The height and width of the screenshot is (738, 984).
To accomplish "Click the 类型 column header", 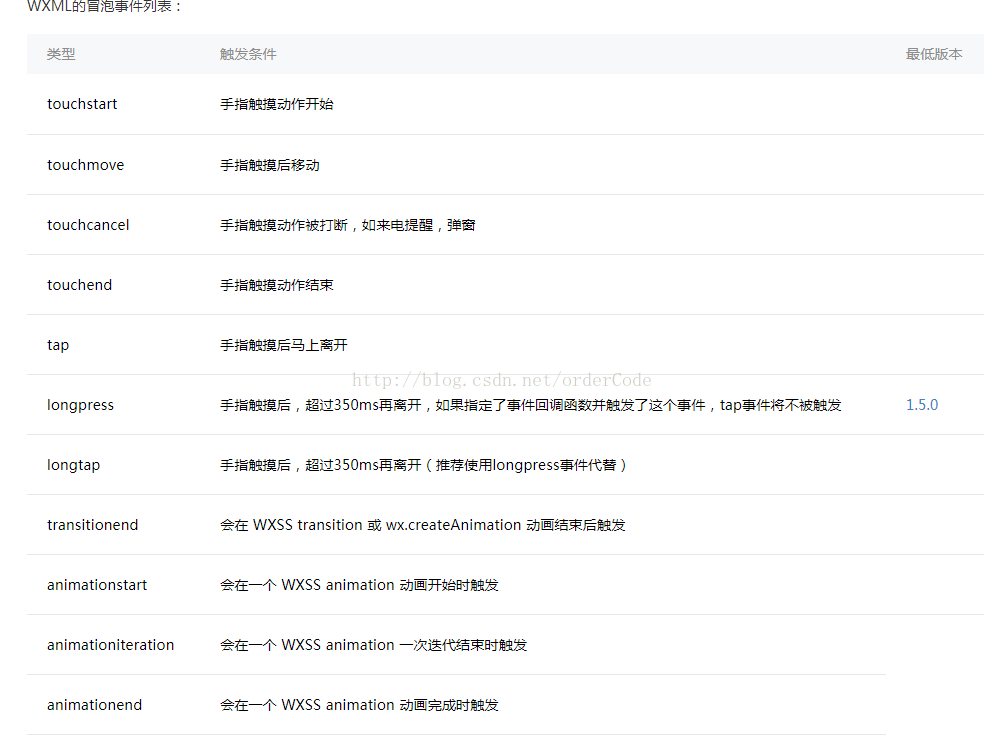I will click(x=61, y=54).
